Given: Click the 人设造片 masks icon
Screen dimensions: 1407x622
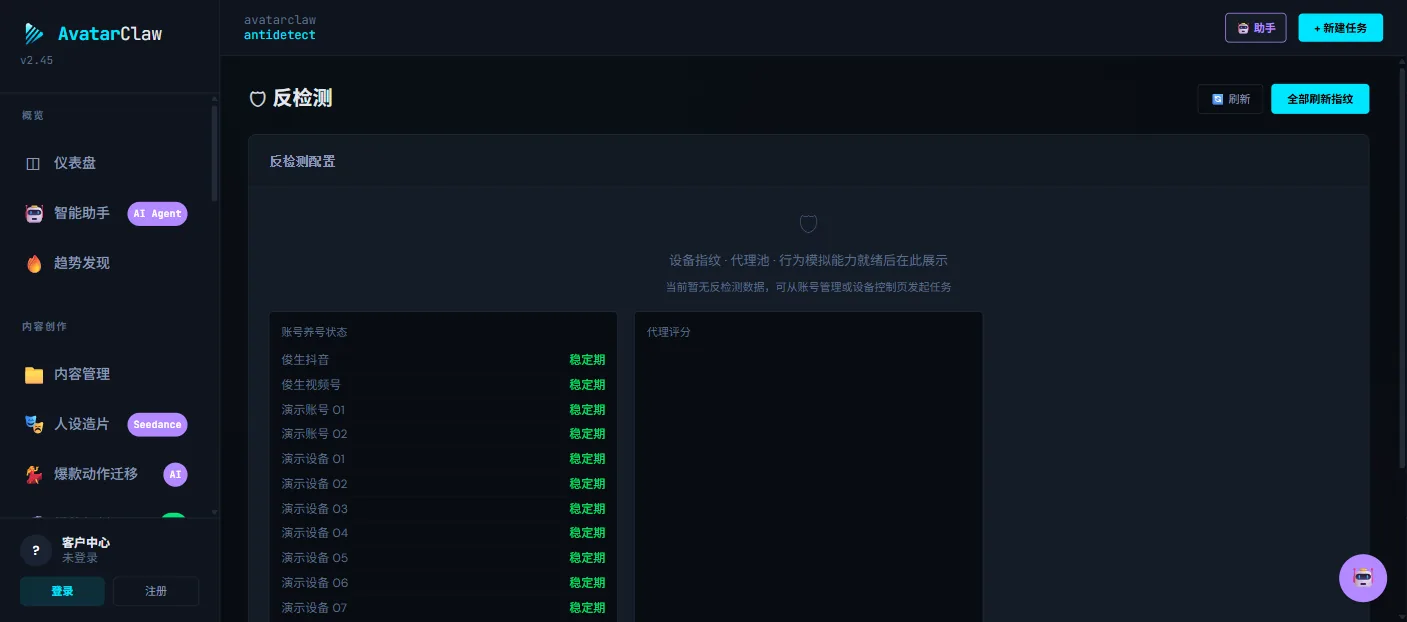Looking at the screenshot, I should click(x=34, y=424).
